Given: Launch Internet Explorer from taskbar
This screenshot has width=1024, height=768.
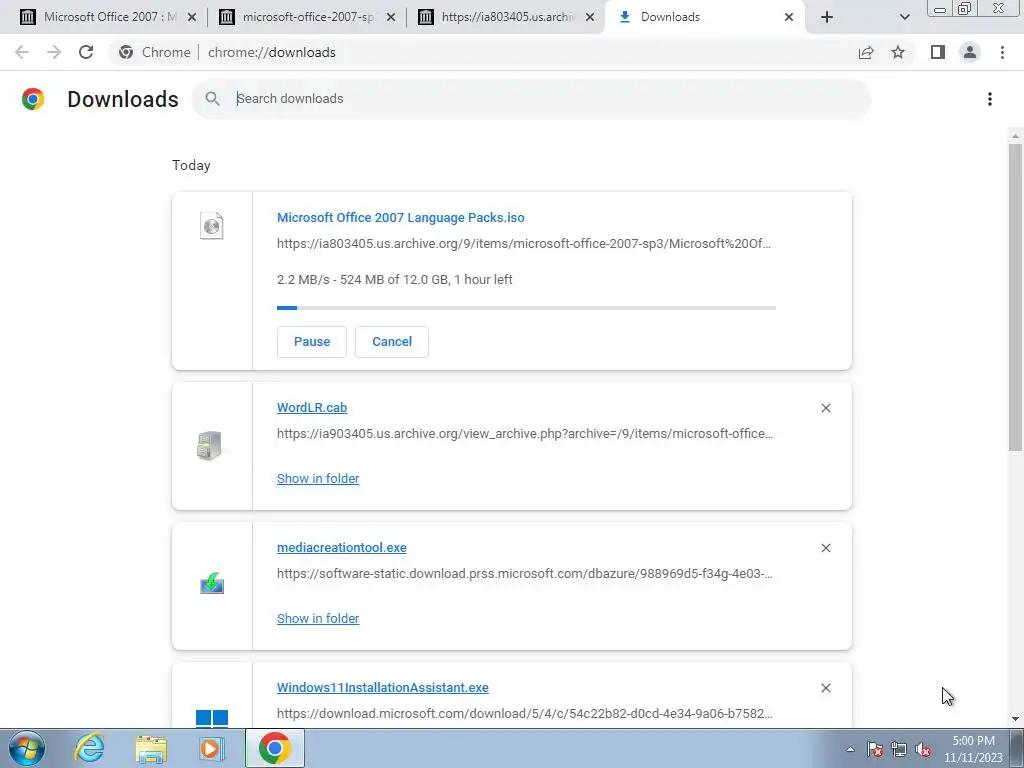Looking at the screenshot, I should (x=89, y=748).
